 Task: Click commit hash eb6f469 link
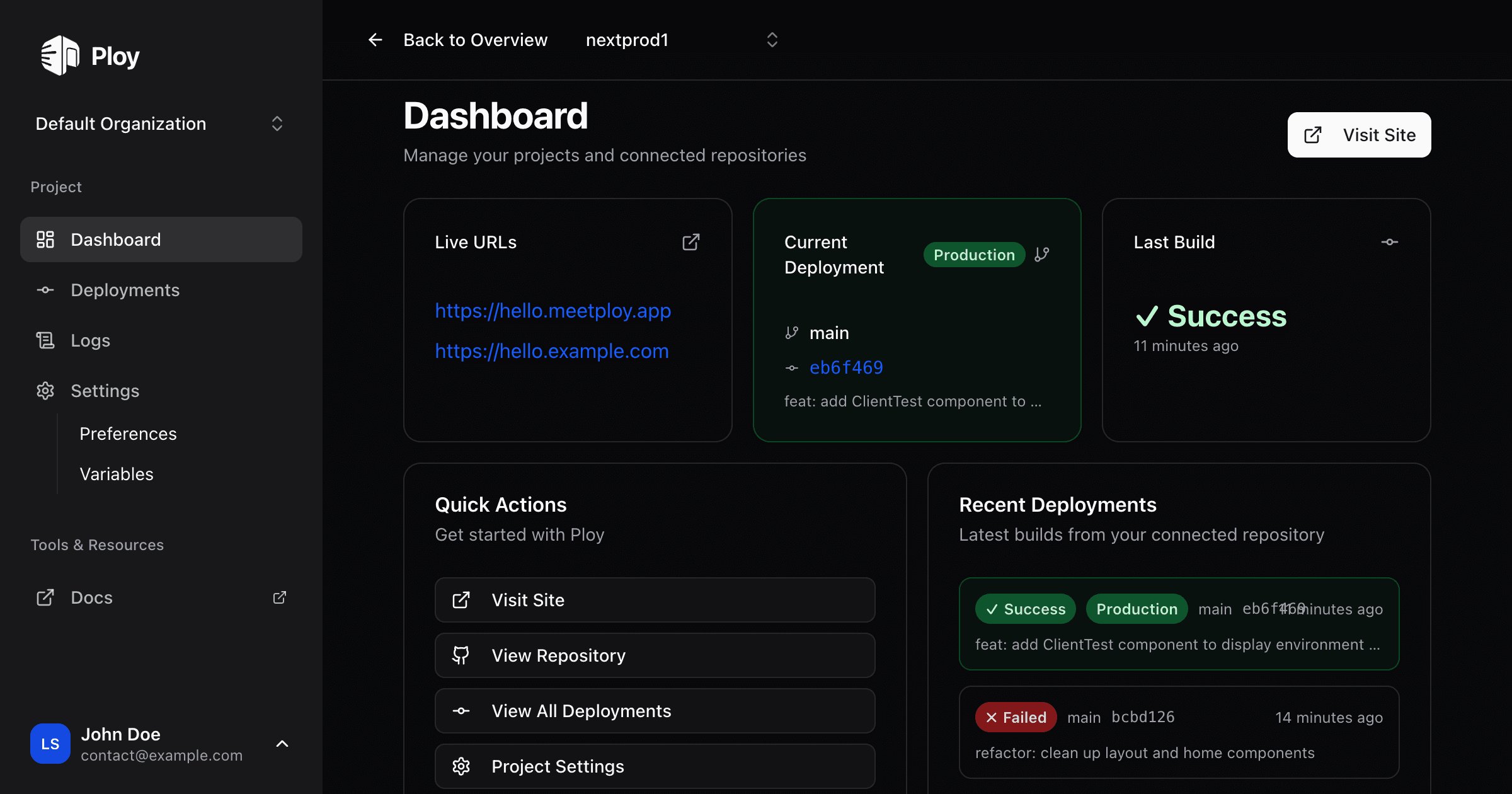click(846, 367)
